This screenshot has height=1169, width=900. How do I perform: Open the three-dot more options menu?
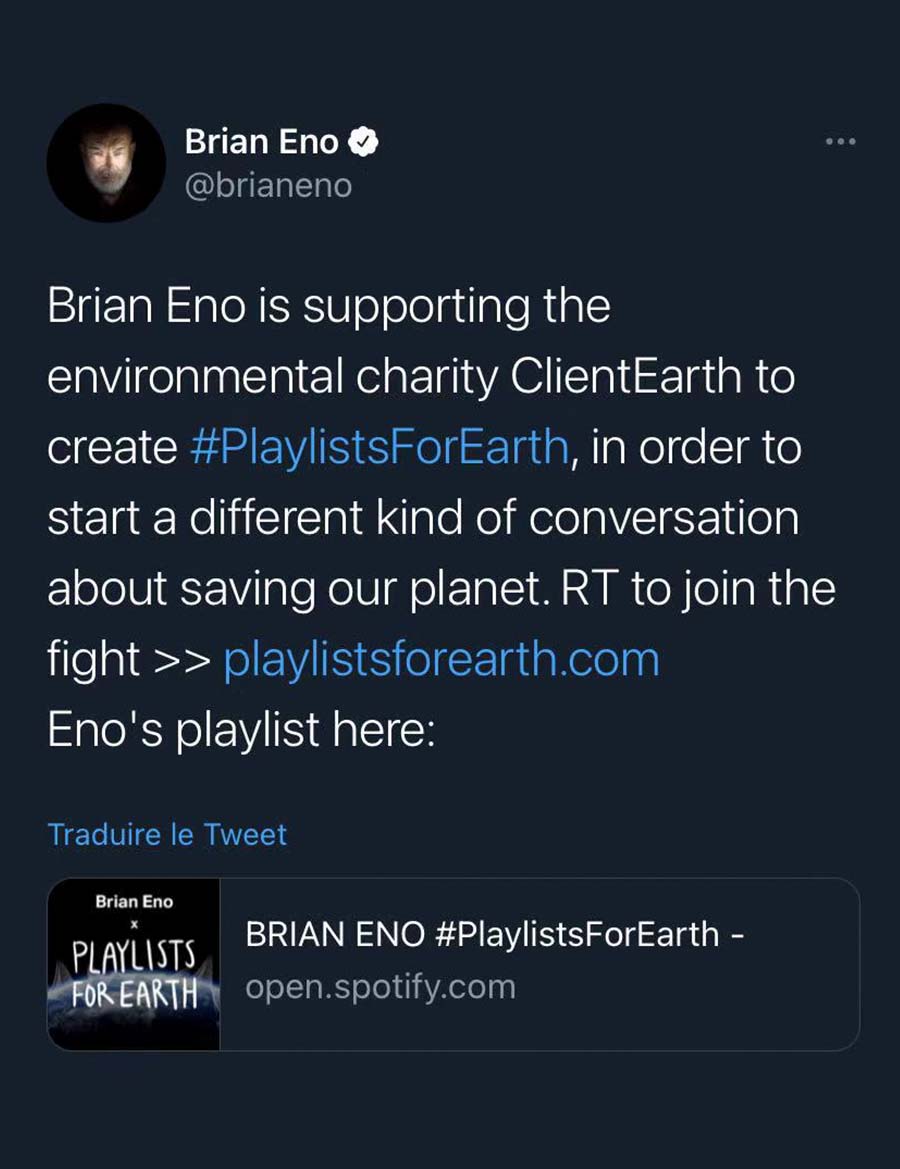pyautogui.click(x=840, y=143)
